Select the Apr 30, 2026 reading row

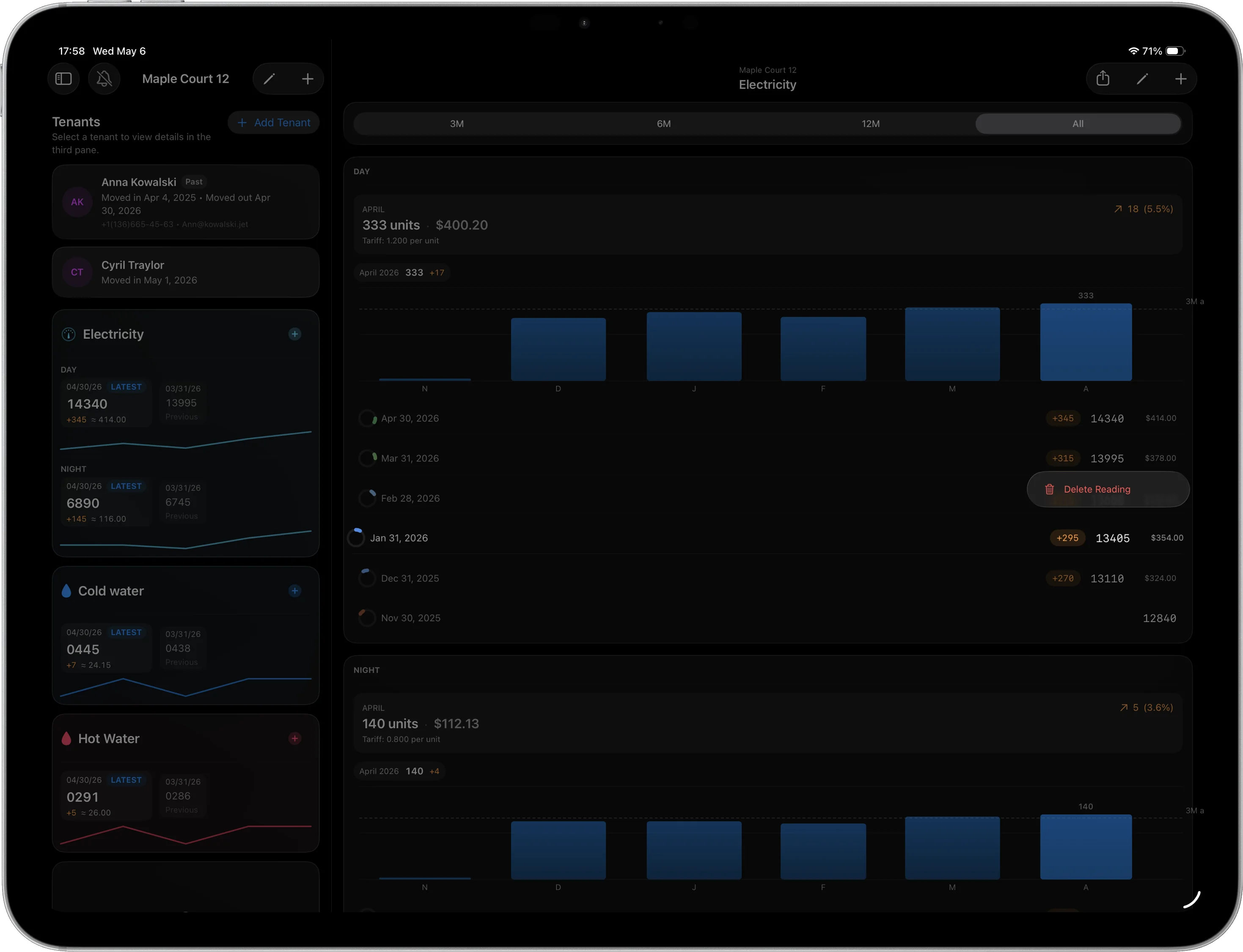[768, 418]
